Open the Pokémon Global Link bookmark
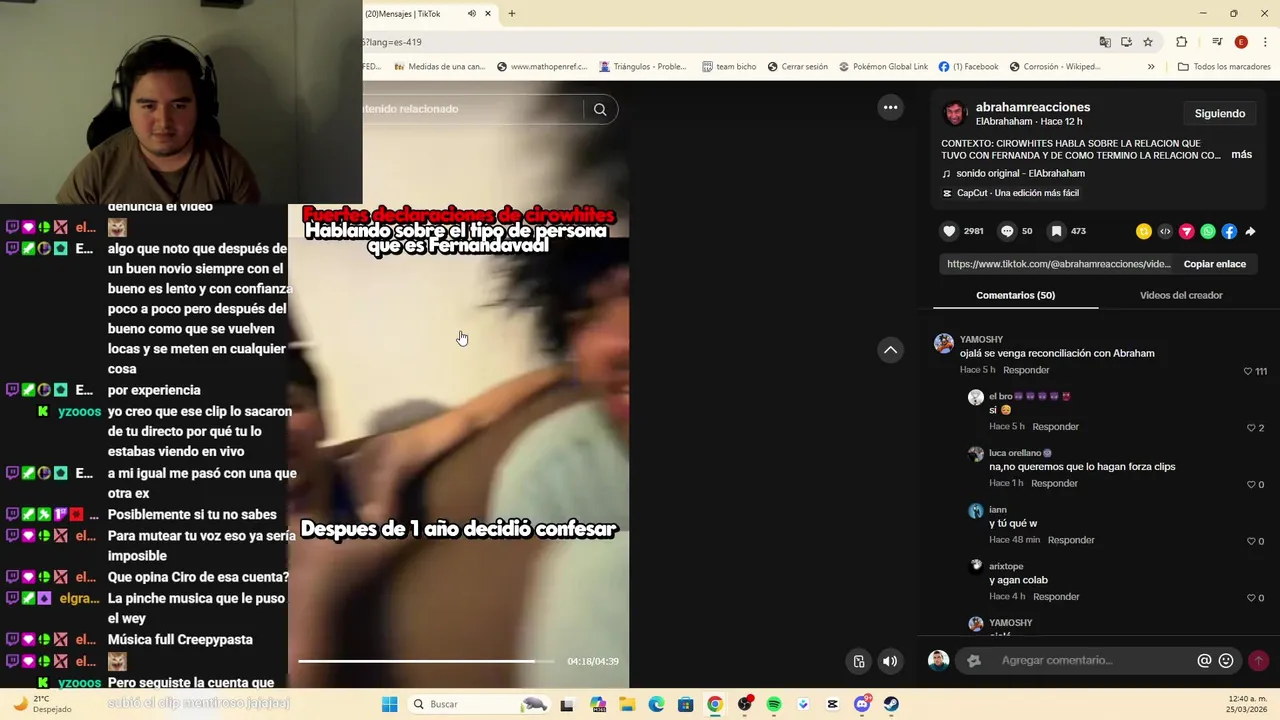Viewport: 1280px width, 720px height. (x=883, y=67)
